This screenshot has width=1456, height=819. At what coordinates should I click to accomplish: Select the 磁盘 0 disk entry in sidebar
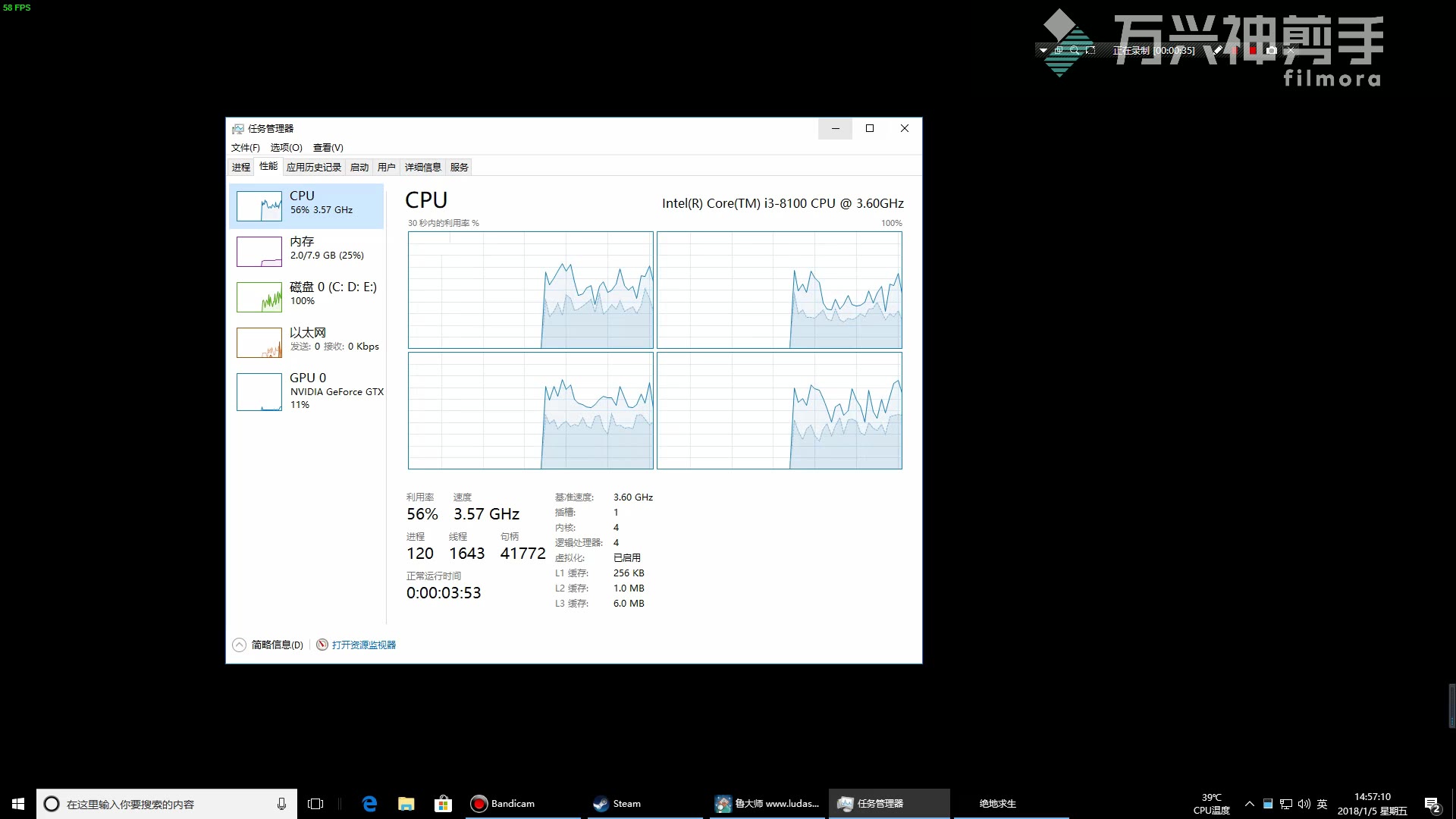tap(306, 297)
